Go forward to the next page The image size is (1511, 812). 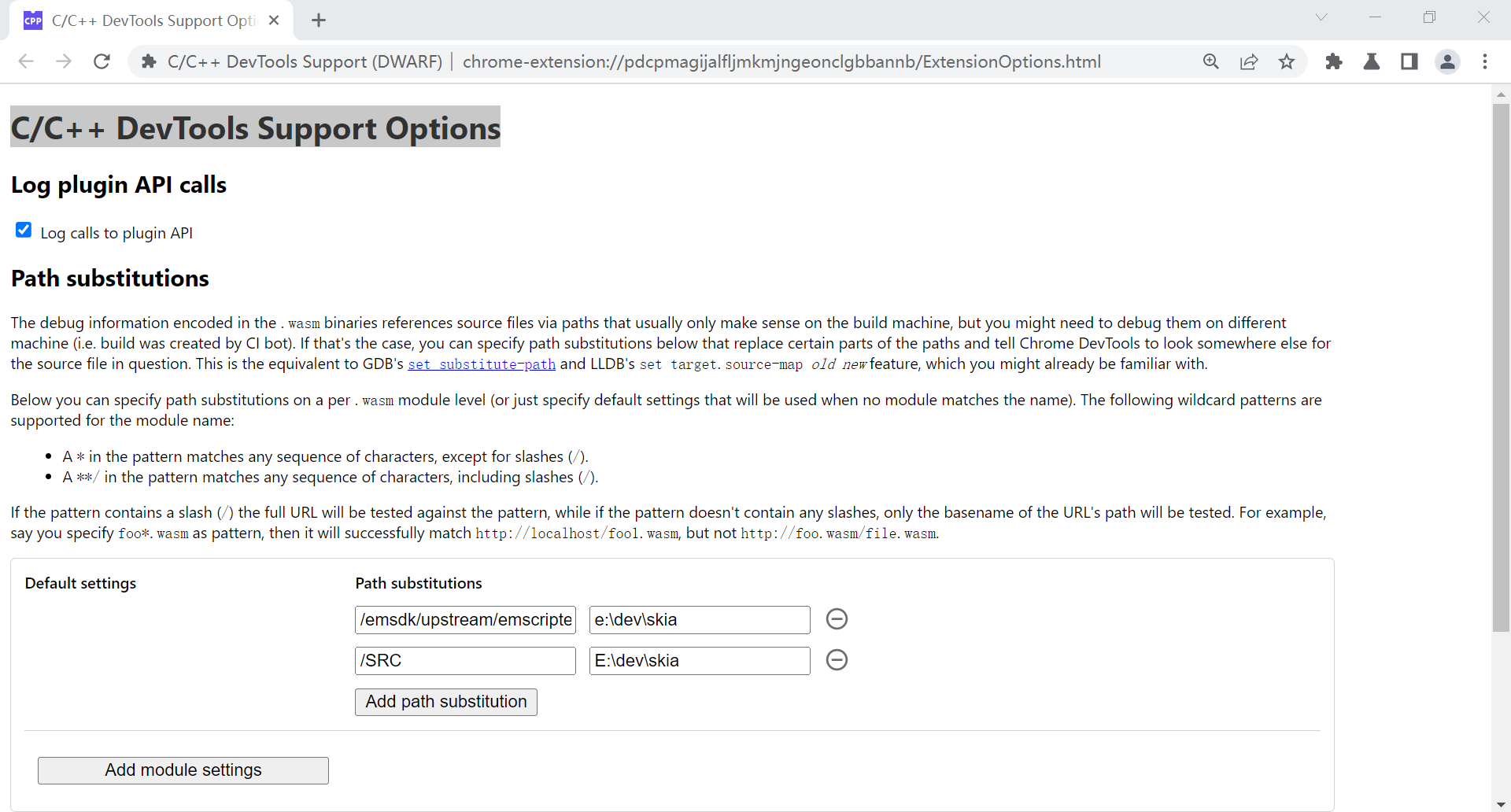pos(64,61)
